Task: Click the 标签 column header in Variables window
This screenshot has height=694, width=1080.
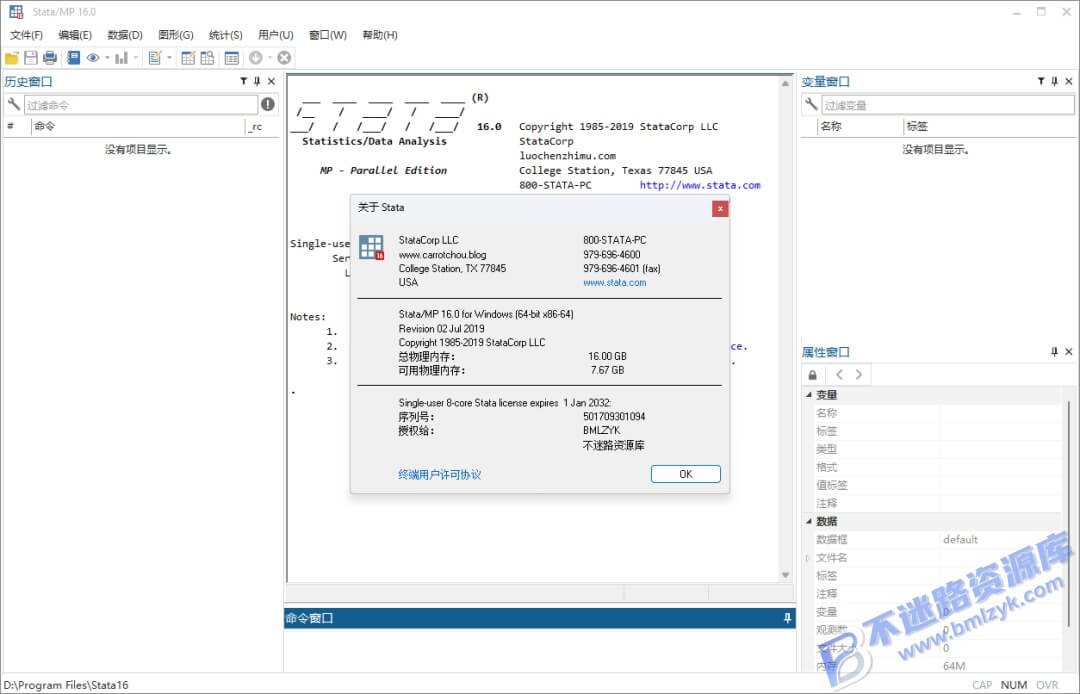Action: tap(989, 126)
